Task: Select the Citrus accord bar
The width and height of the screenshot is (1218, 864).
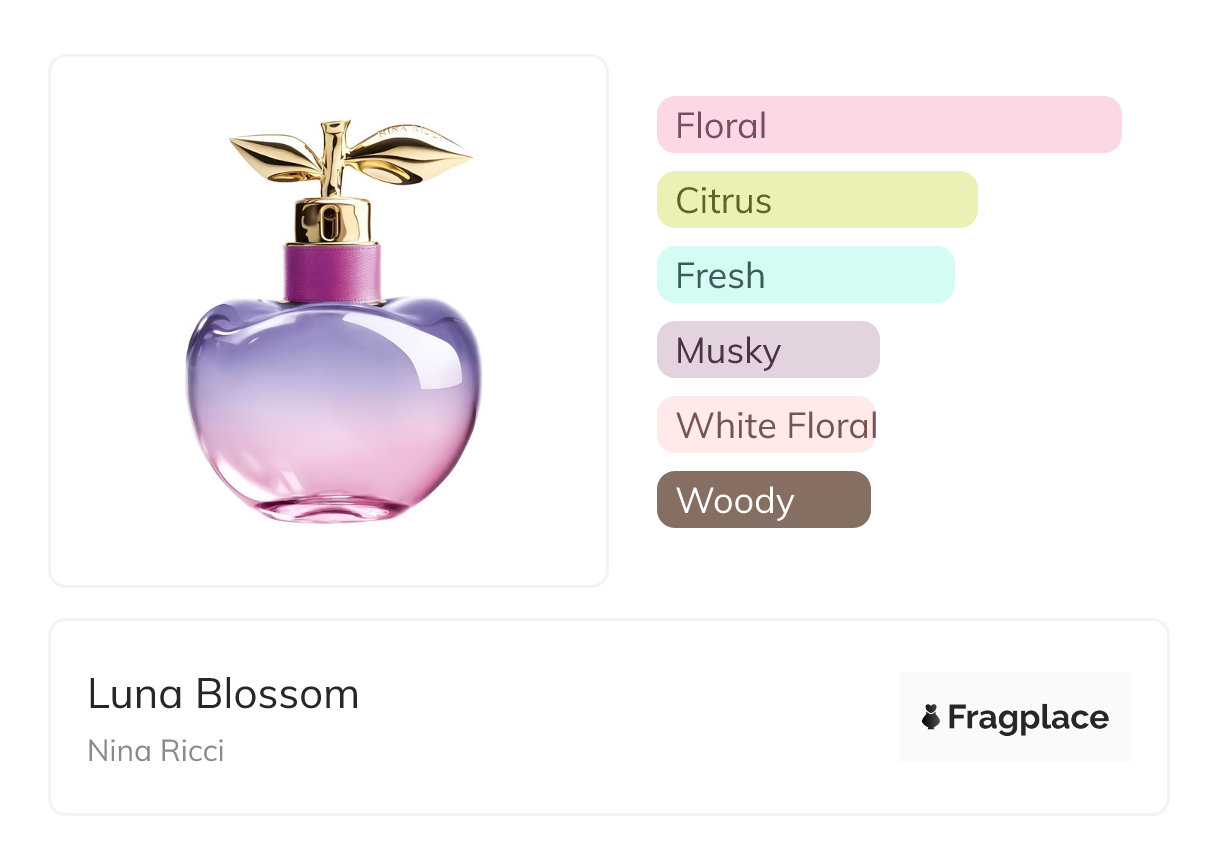Action: (817, 200)
